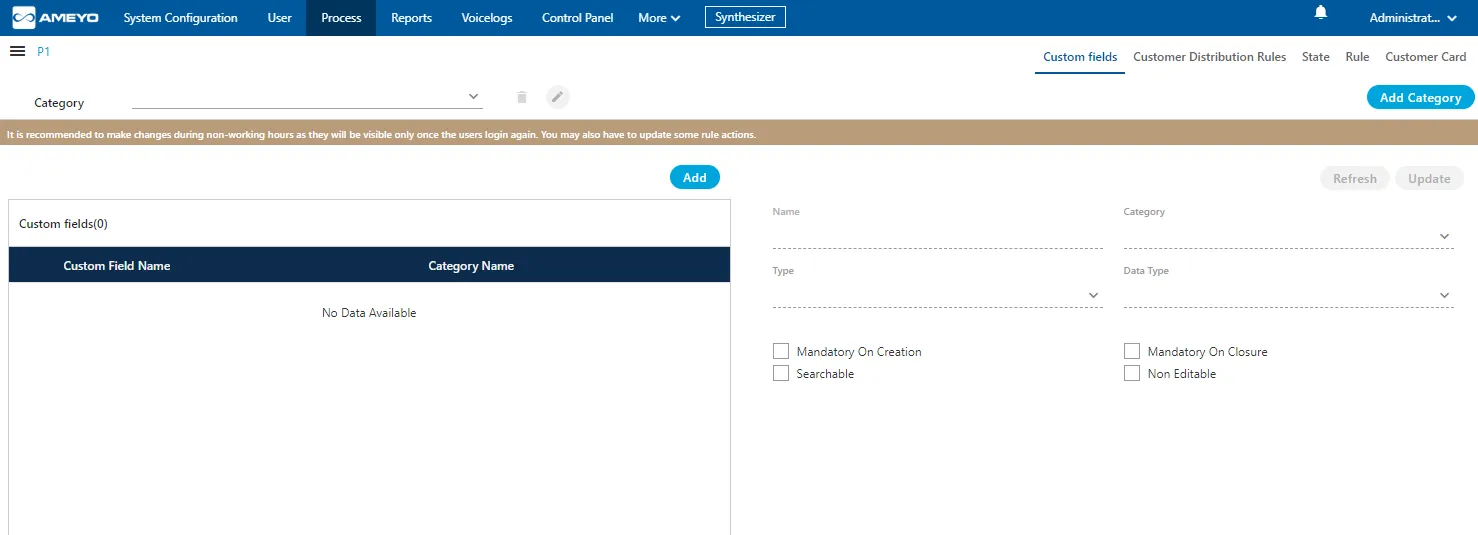The height and width of the screenshot is (535, 1478).
Task: Open the hamburger menu next to P1
Action: click(17, 51)
